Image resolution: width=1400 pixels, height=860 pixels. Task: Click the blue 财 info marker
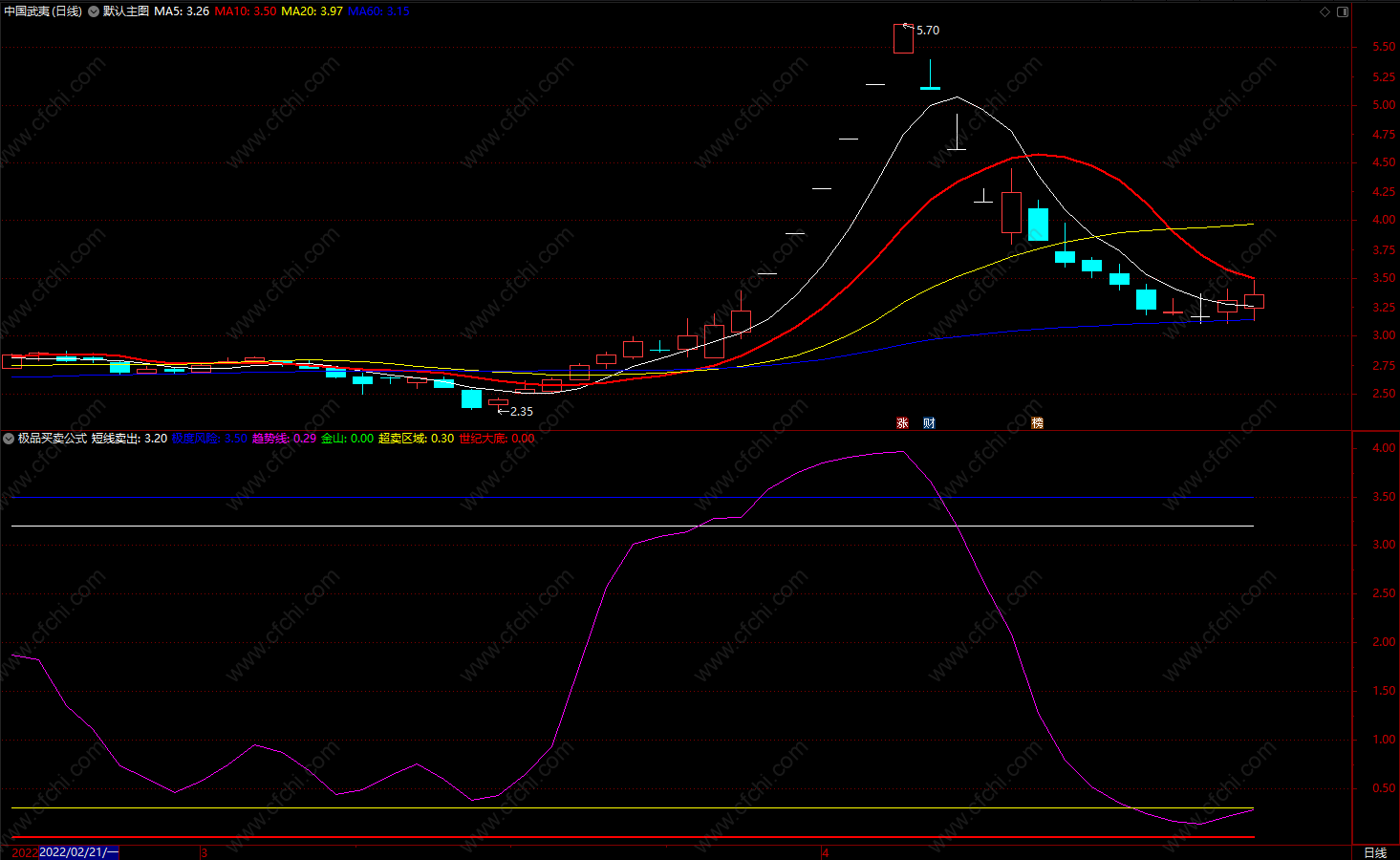tap(929, 422)
